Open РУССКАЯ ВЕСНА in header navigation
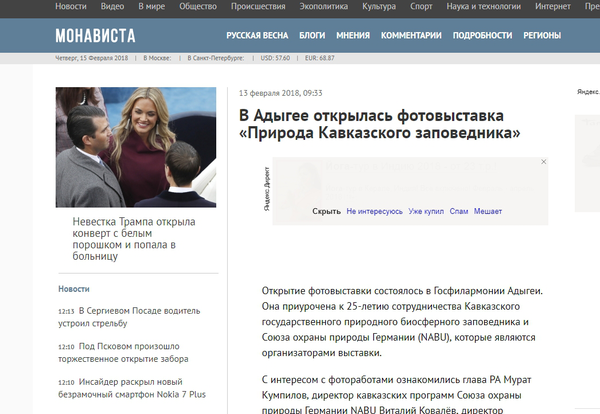Screen dimensions: 600x414 pos(257,36)
